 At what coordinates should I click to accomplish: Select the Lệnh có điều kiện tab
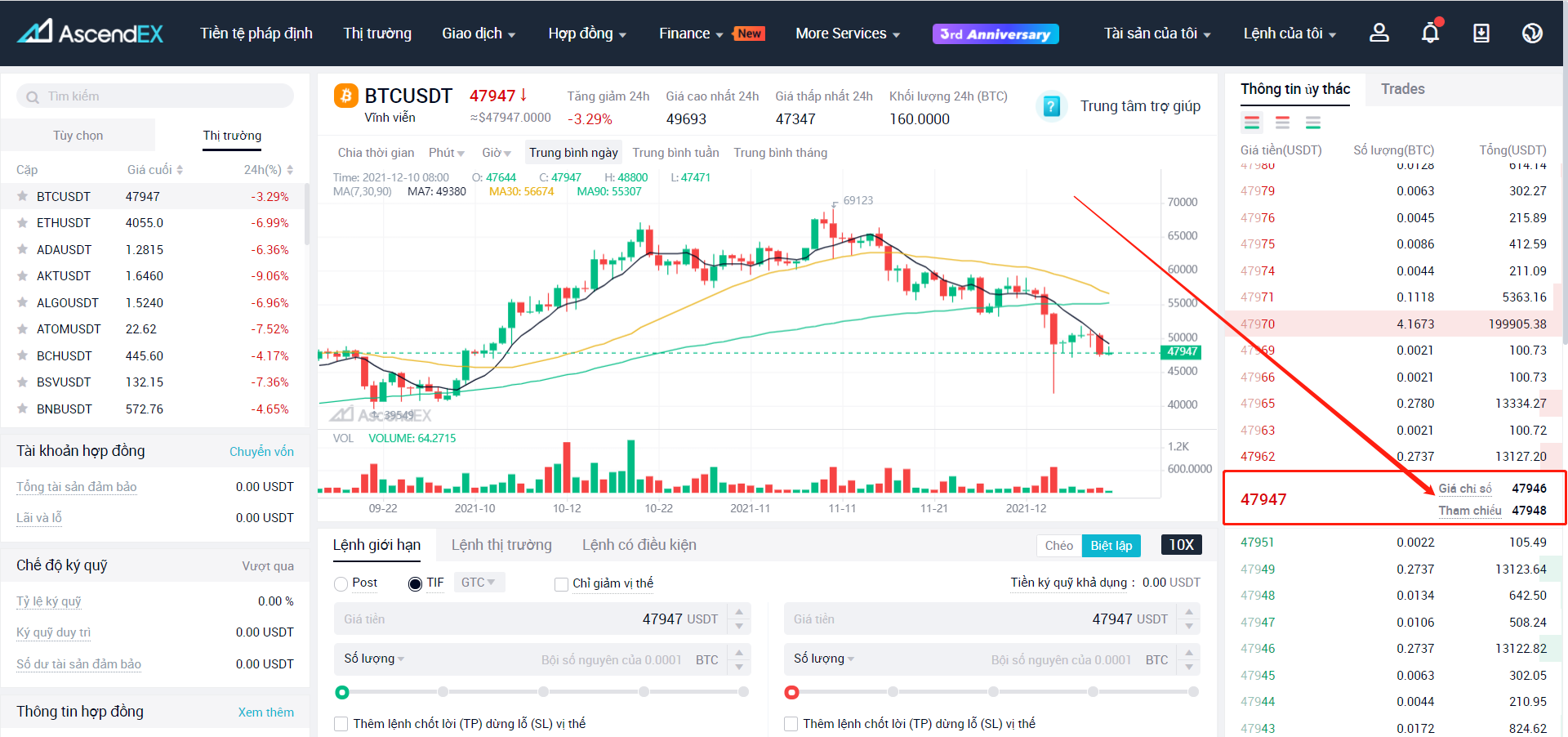click(x=639, y=545)
